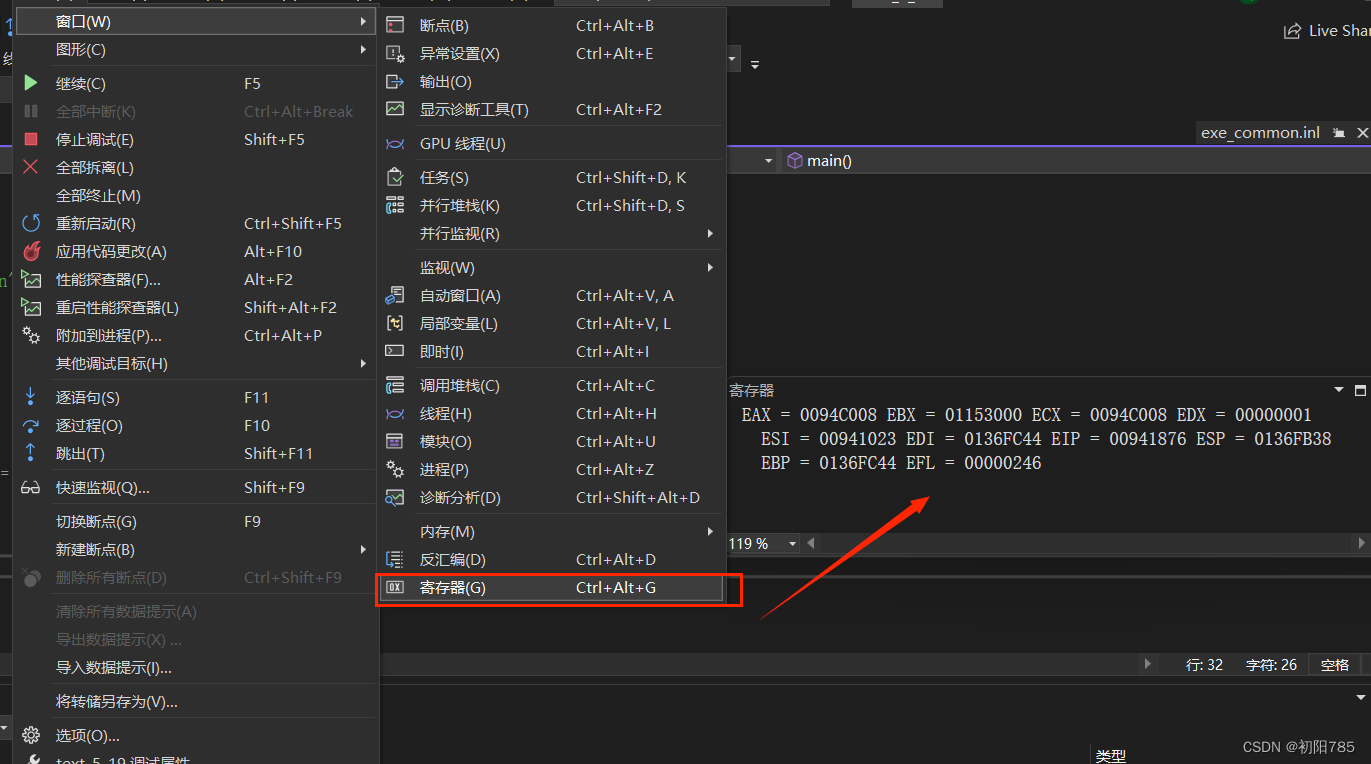Click the GPU Threads (GPU 线程) icon
1371x764 pixels.
pos(395,143)
